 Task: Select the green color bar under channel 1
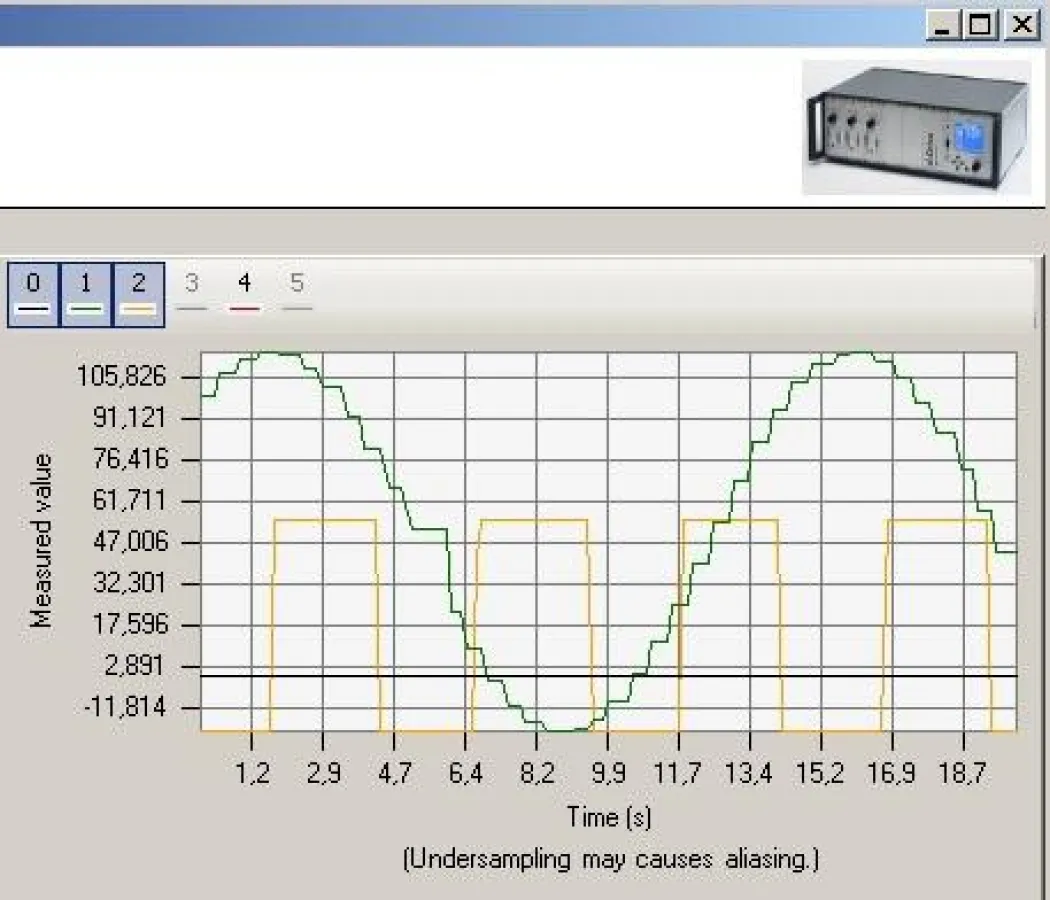(85, 301)
